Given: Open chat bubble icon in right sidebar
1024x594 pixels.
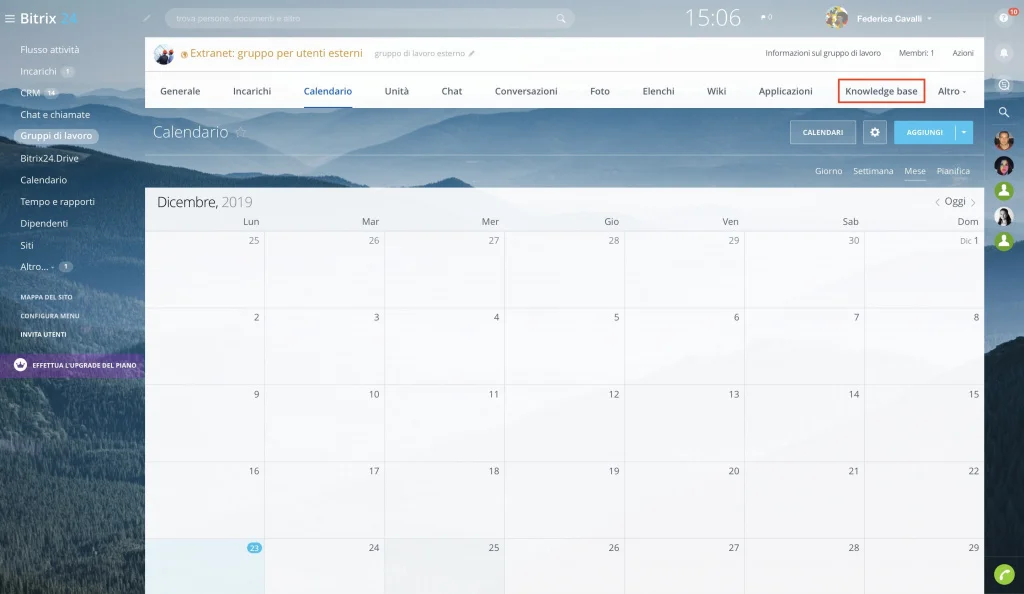Looking at the screenshot, I should [x=1004, y=84].
